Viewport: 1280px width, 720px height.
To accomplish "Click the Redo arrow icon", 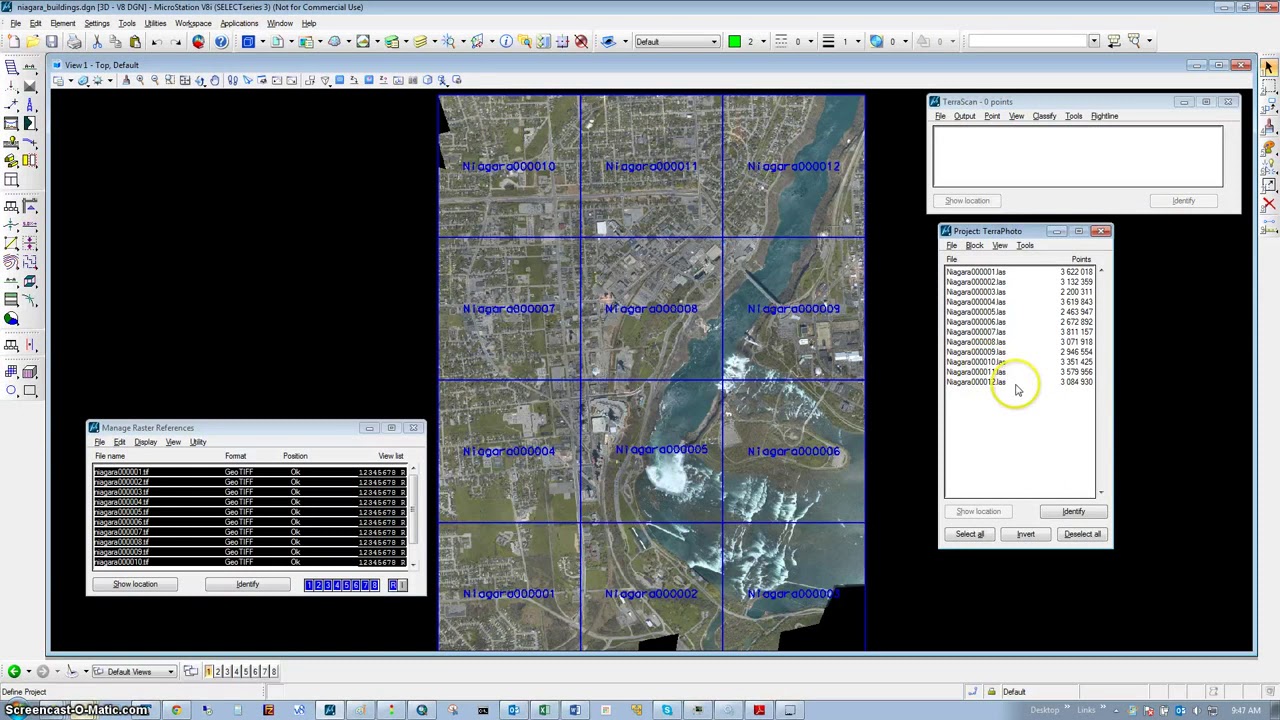I will (176, 41).
